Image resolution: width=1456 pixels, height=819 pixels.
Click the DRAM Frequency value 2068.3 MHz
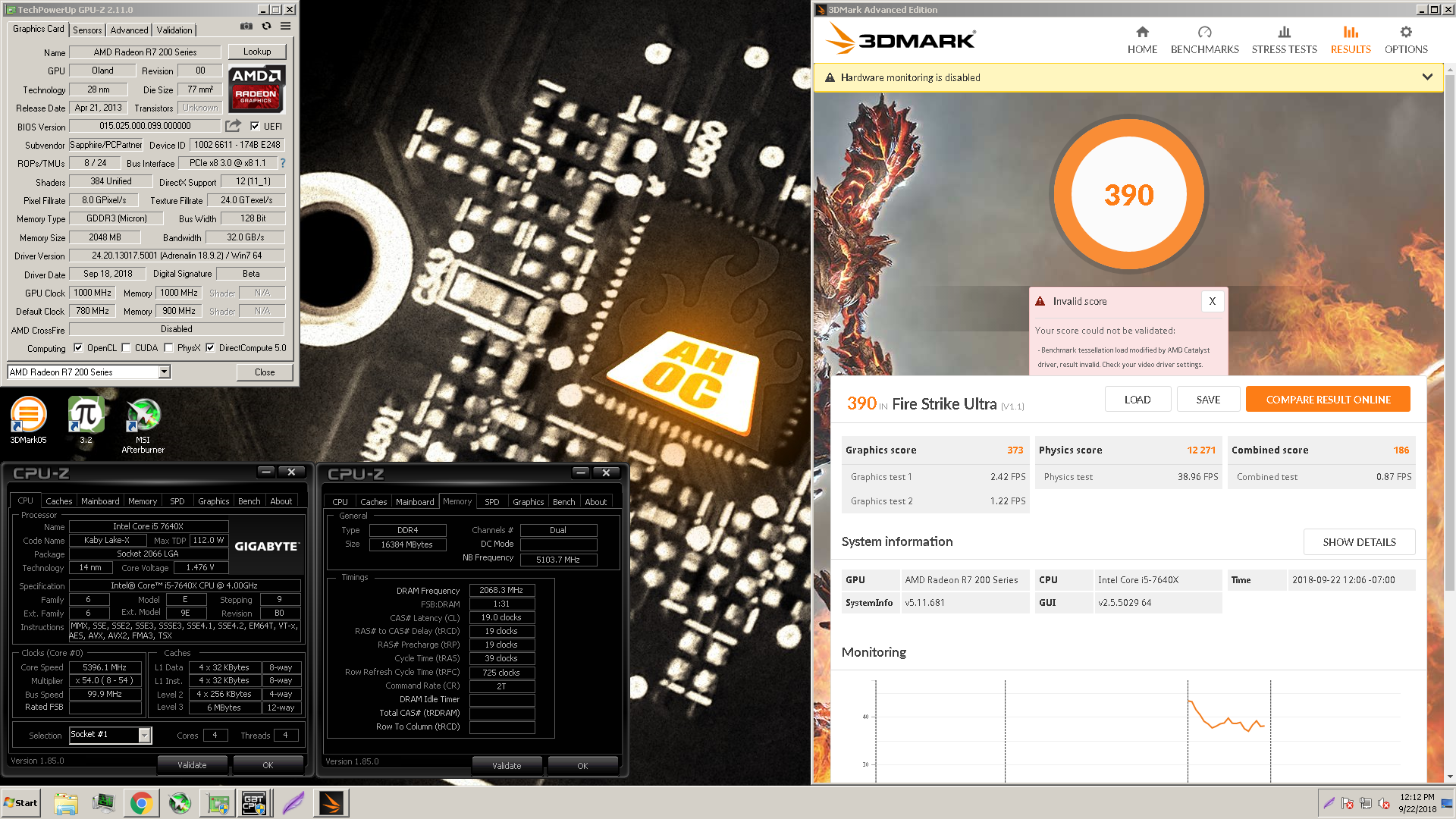(501, 590)
